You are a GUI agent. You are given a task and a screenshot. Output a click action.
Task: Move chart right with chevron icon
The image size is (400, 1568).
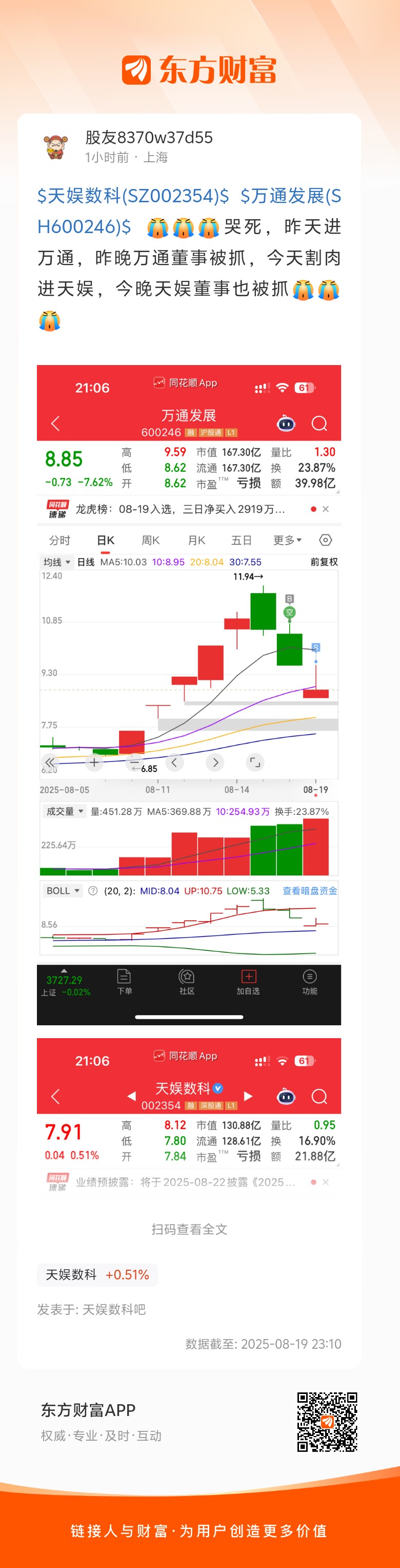pos(215,762)
